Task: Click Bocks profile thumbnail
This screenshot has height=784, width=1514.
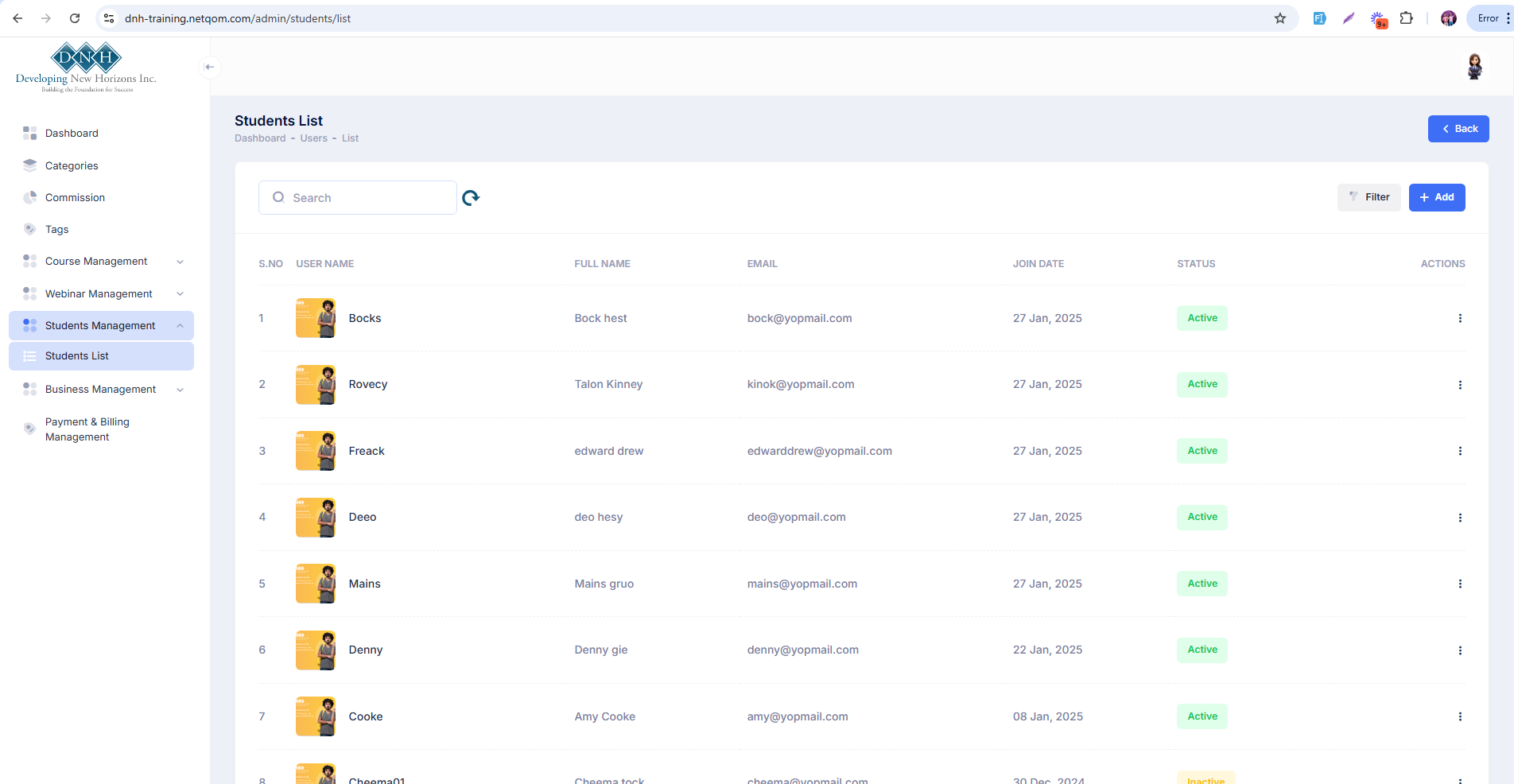Action: tap(316, 318)
